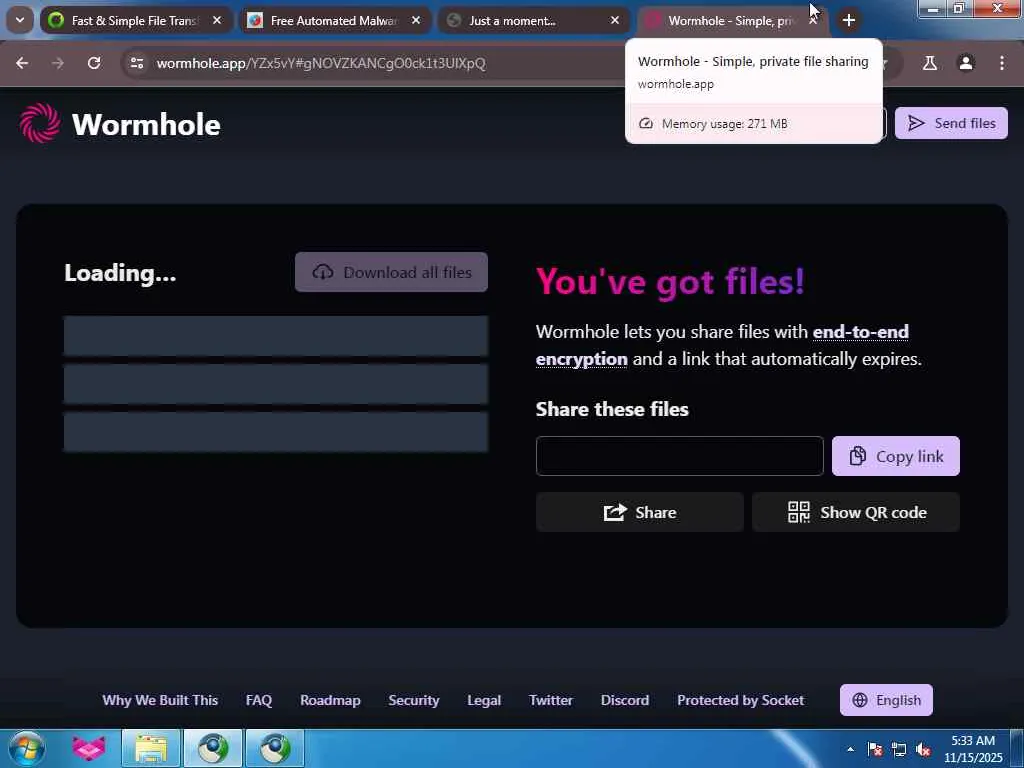Screen dimensions: 1024x768
Task: Open the taskbar clock and date
Action: click(973, 749)
